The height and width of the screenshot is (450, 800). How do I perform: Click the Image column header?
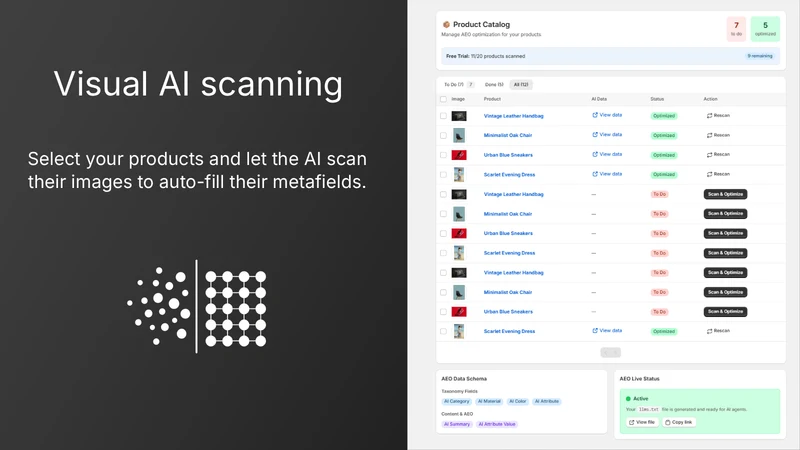pyautogui.click(x=458, y=99)
